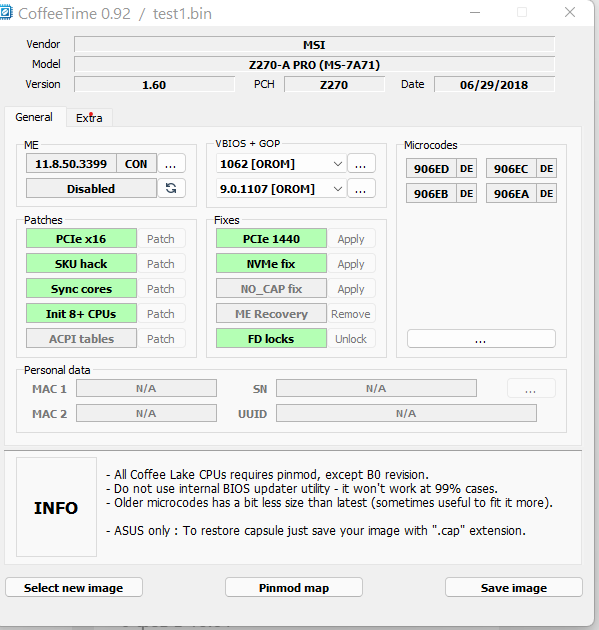Image resolution: width=599 pixels, height=630 pixels.
Task: Toggle the ACPI tables indicator
Action: (81, 339)
